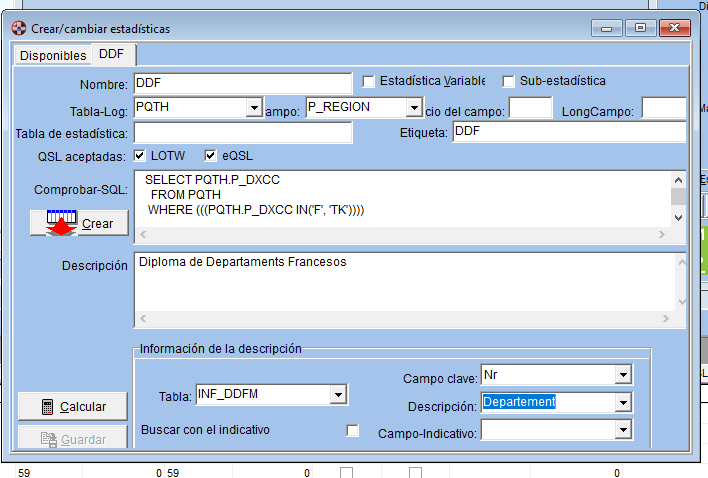Click the Crear button with table icon
The image size is (708, 478).
tap(79, 223)
